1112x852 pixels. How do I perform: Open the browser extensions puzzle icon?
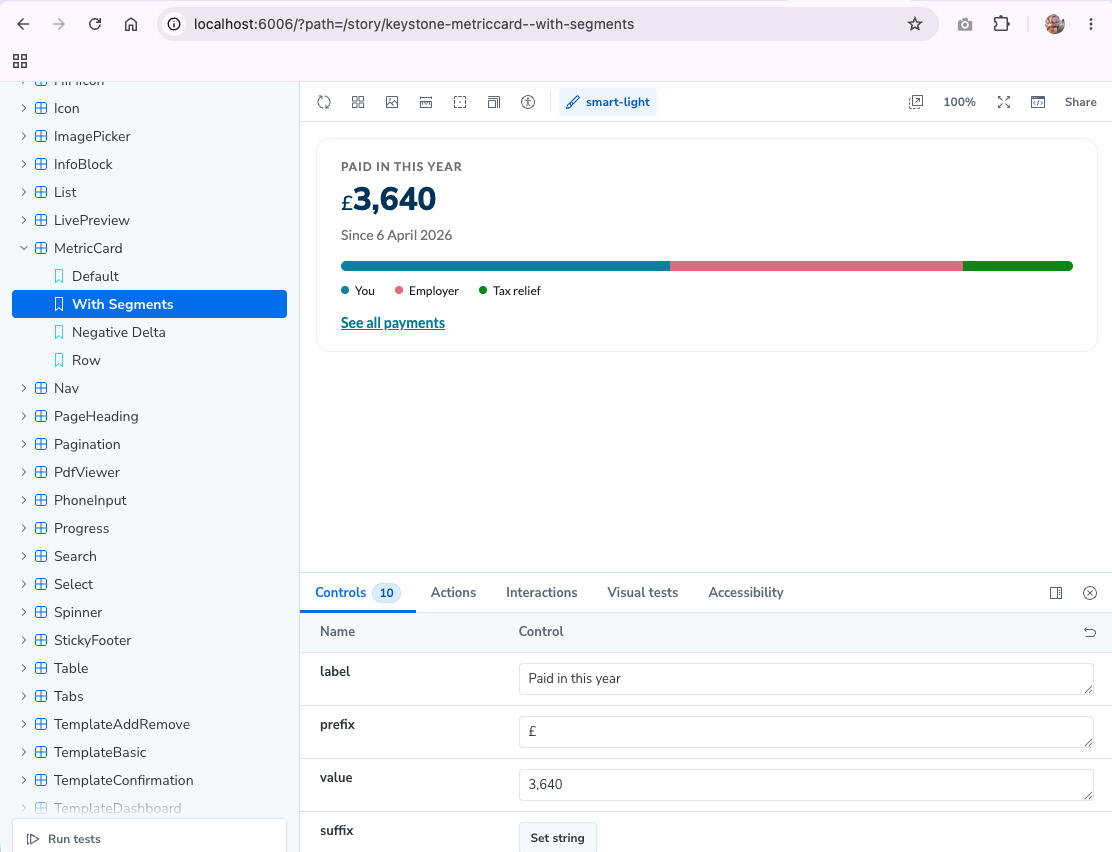(1001, 24)
